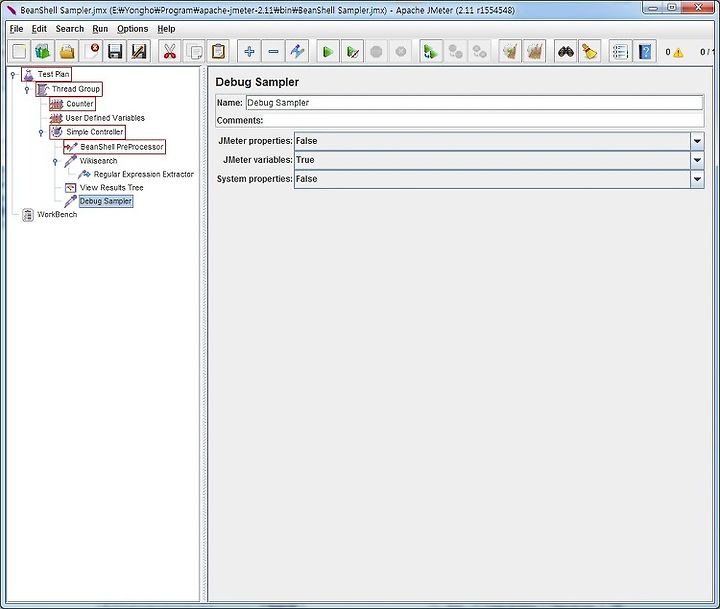Collapse all nodes with minus icon

273,51
